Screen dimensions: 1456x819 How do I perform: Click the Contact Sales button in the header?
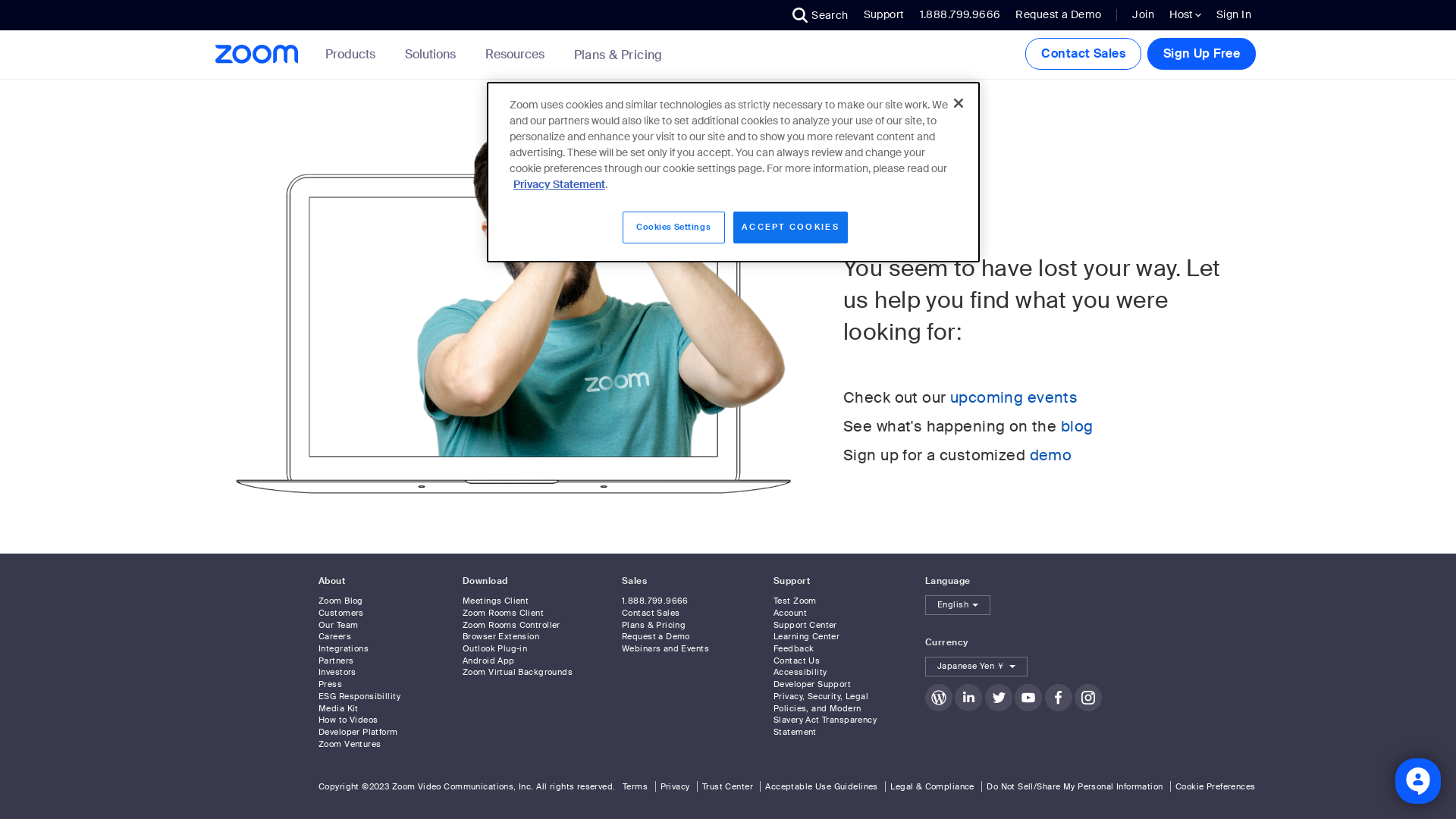[1083, 54]
